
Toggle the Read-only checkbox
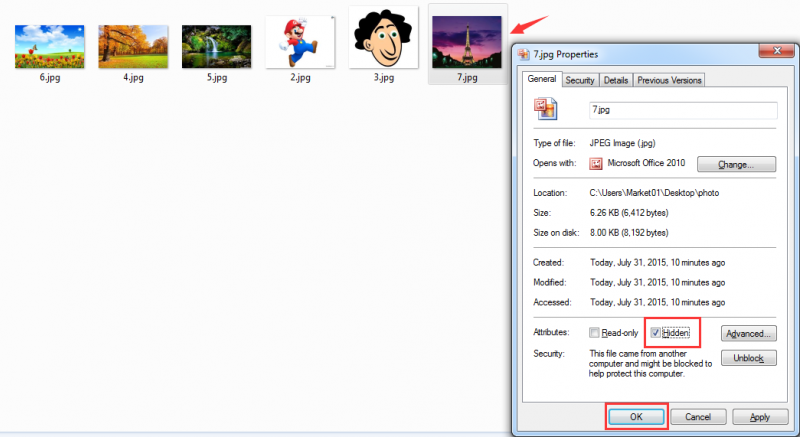coord(594,333)
